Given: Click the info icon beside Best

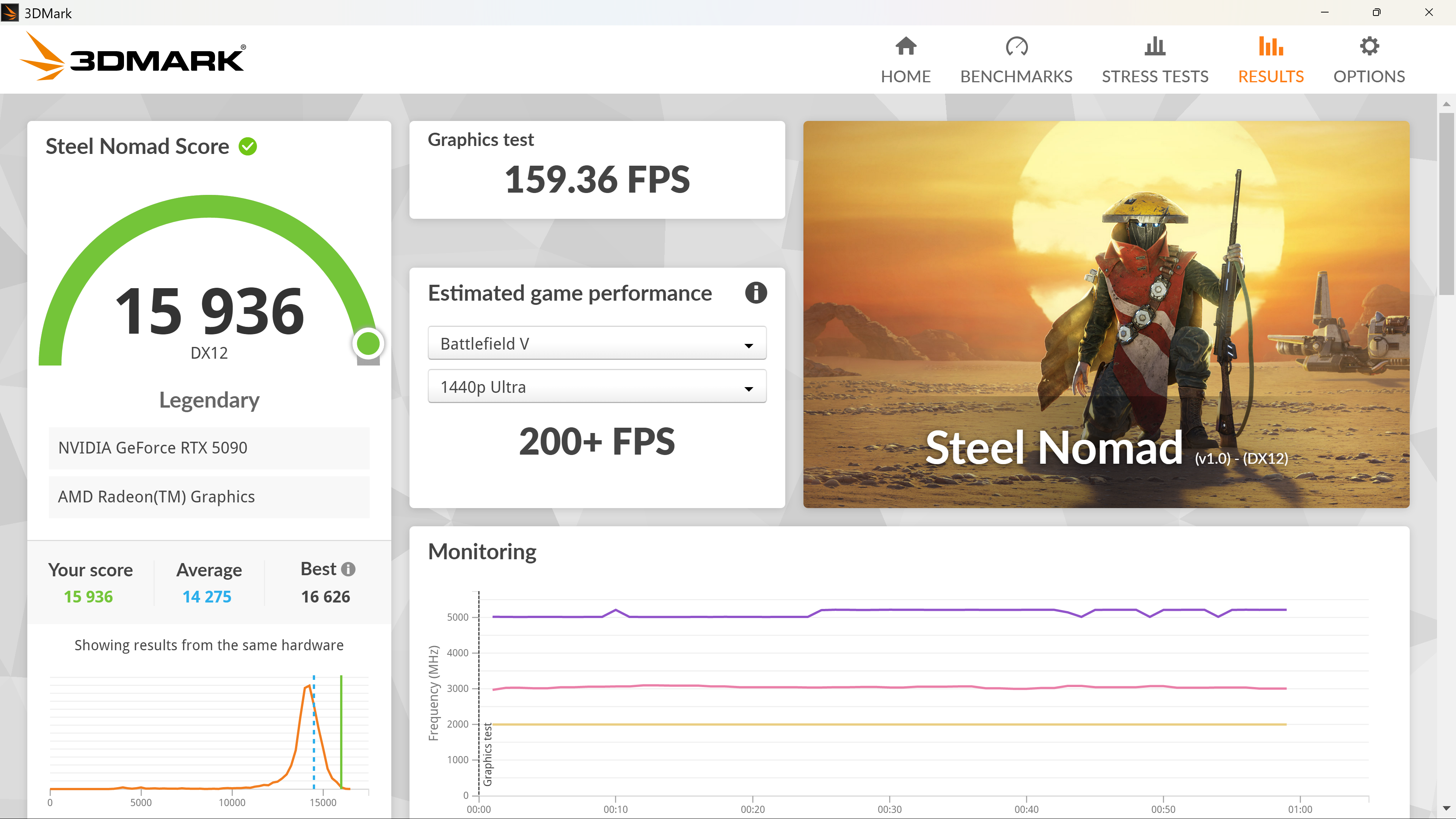Looking at the screenshot, I should [348, 569].
